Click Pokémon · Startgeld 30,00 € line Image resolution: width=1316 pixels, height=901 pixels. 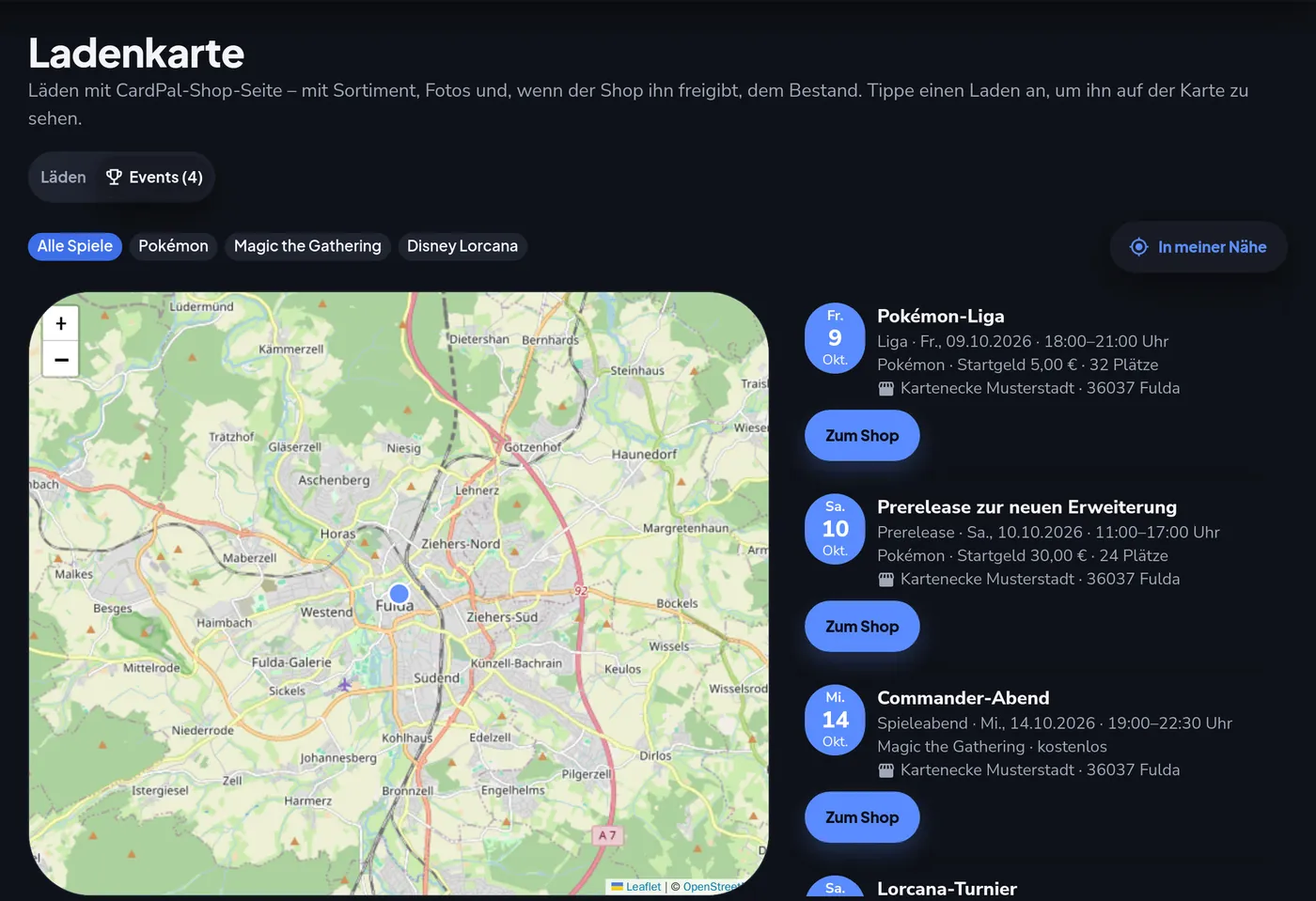pos(1023,555)
